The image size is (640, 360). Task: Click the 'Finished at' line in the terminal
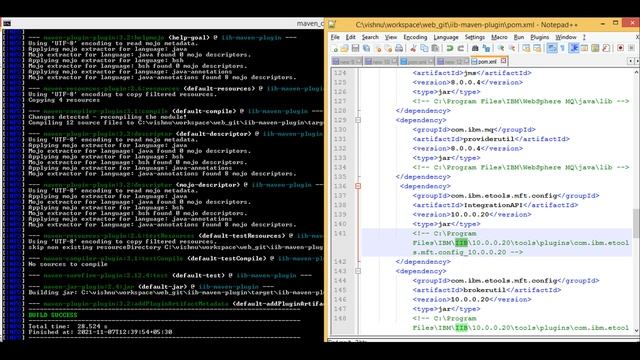pyautogui.click(x=100, y=332)
